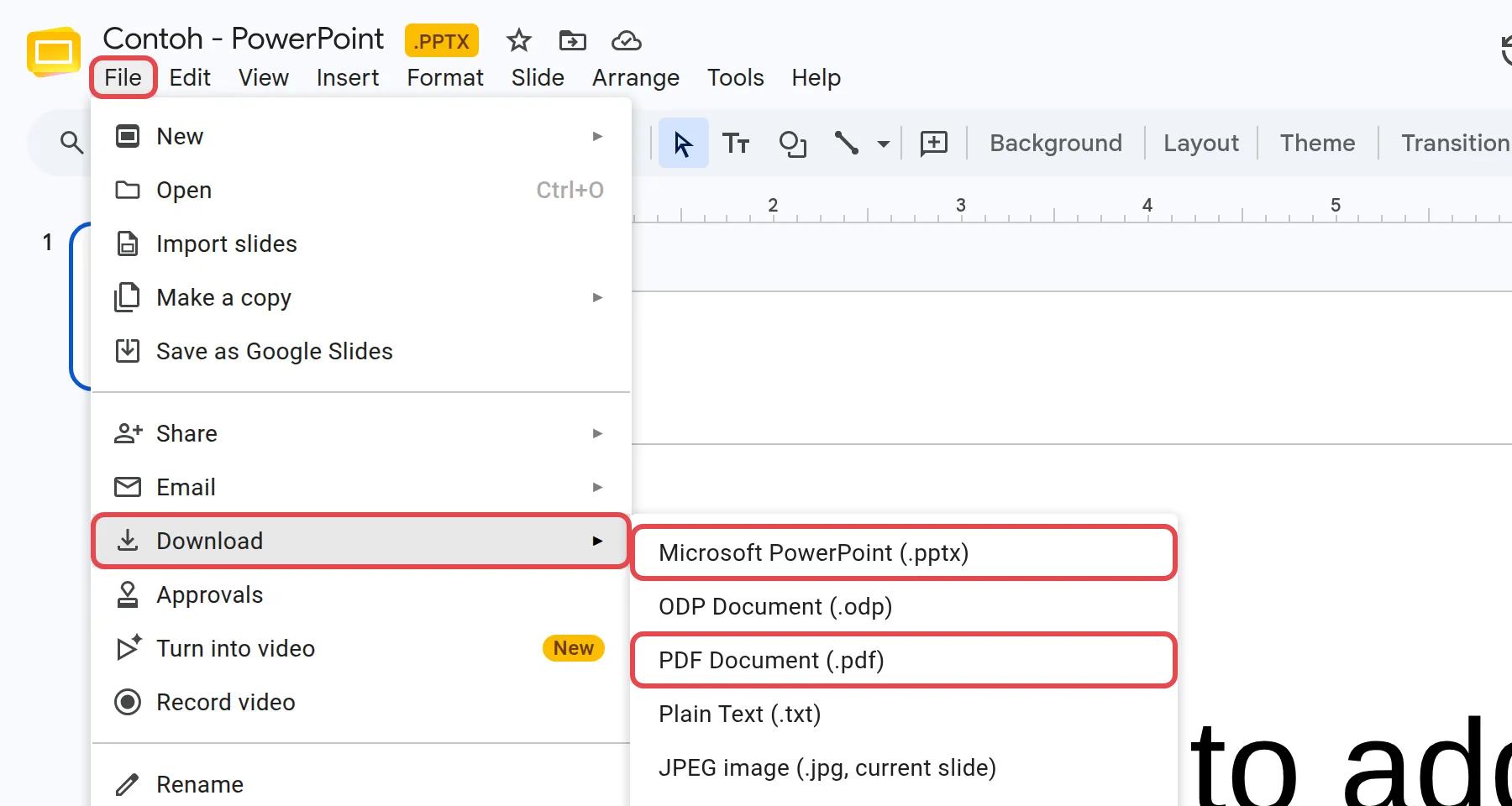Image resolution: width=1512 pixels, height=806 pixels.
Task: Open the Edit menu
Action: [x=190, y=77]
